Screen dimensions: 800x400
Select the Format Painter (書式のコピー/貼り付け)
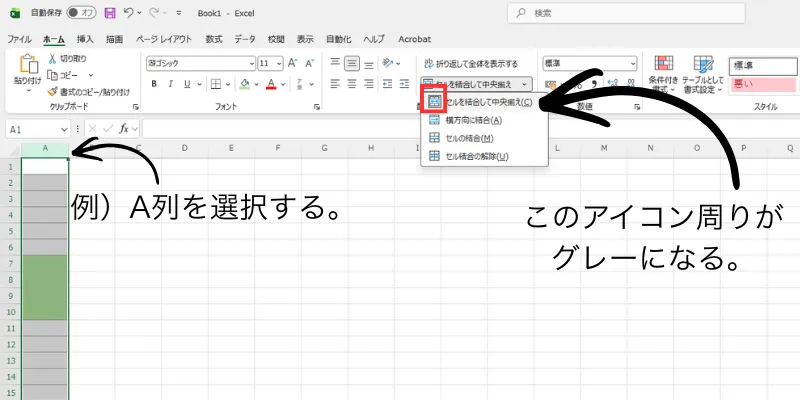pos(88,92)
